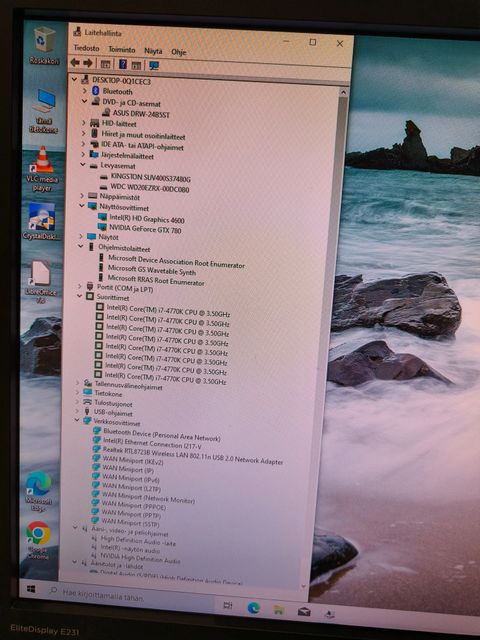Click the Back arrow in Laitehallinta toolbar
This screenshot has height=640, width=480.
pos(75,62)
